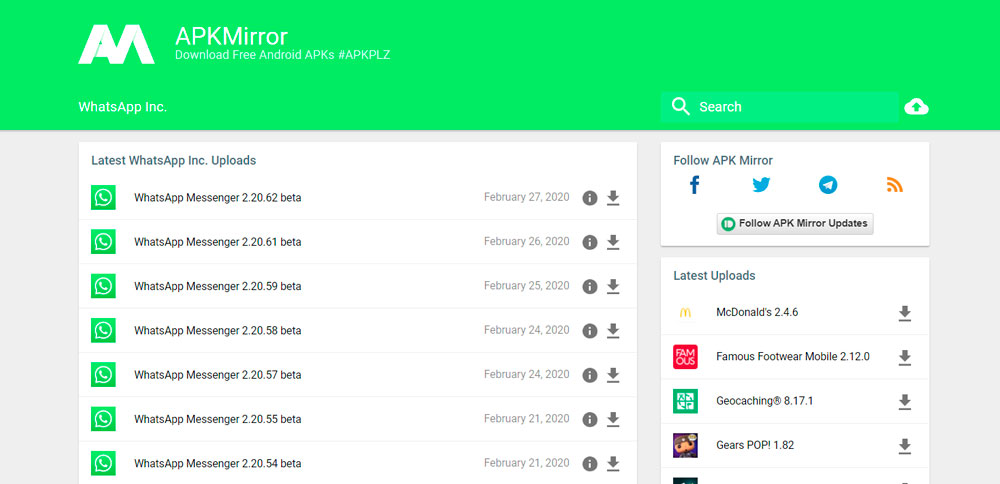Download WhatsApp Messenger 2.20.54 beta

pyautogui.click(x=613, y=463)
